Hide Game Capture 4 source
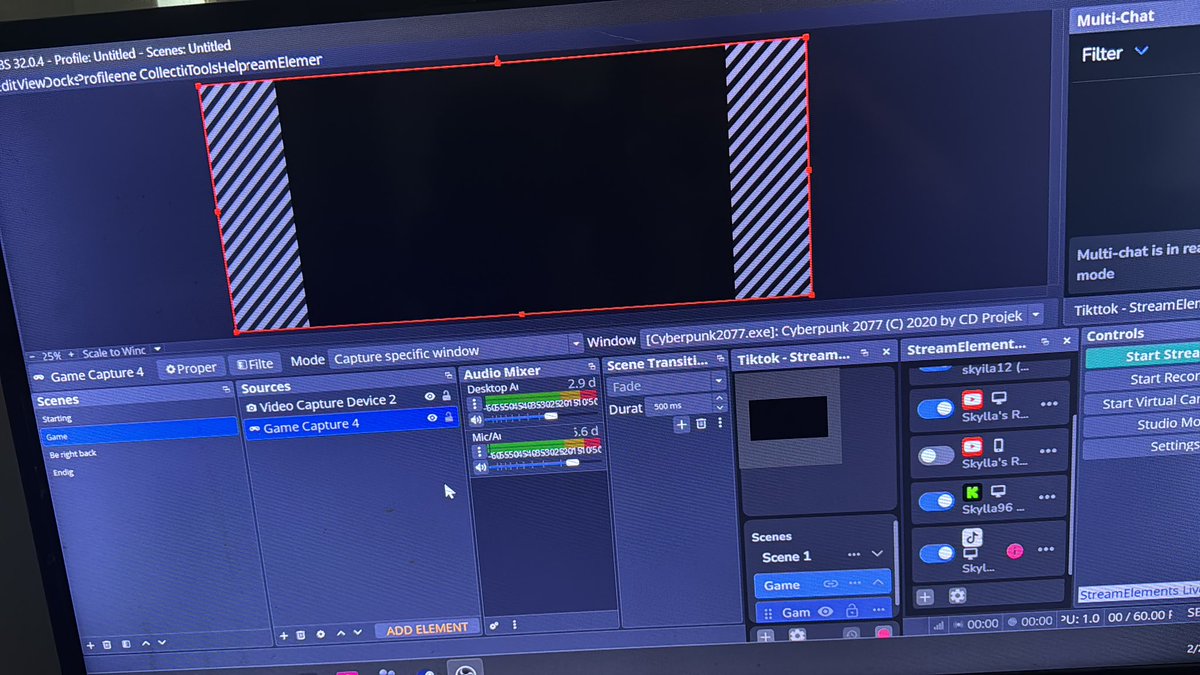This screenshot has height=675, width=1200. (432, 418)
